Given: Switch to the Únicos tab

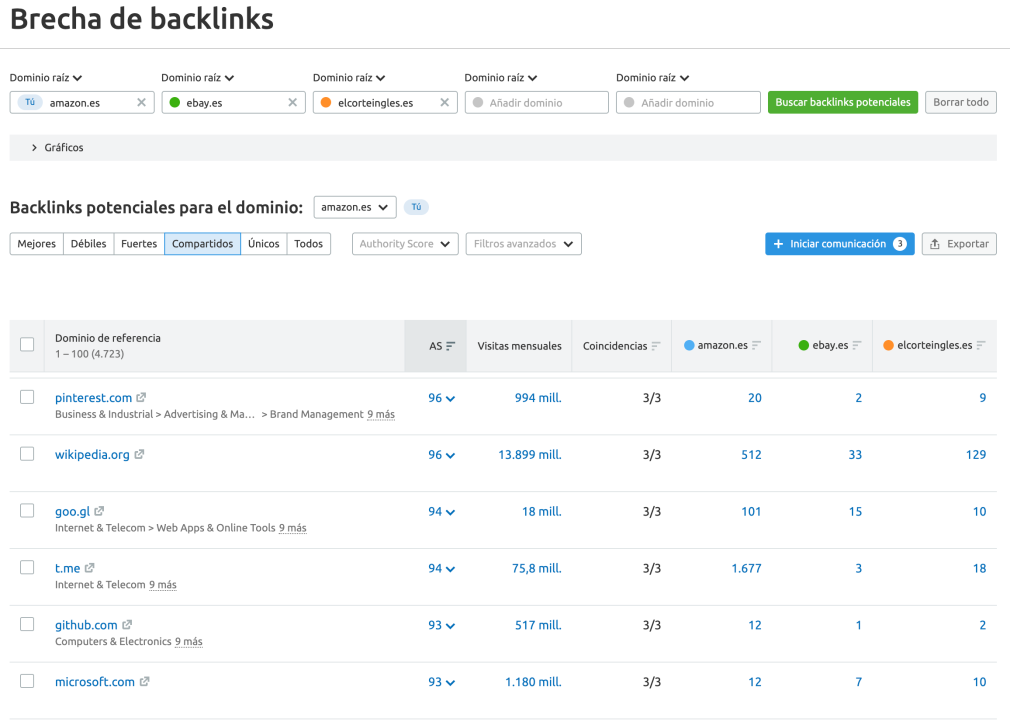Looking at the screenshot, I should coord(264,243).
